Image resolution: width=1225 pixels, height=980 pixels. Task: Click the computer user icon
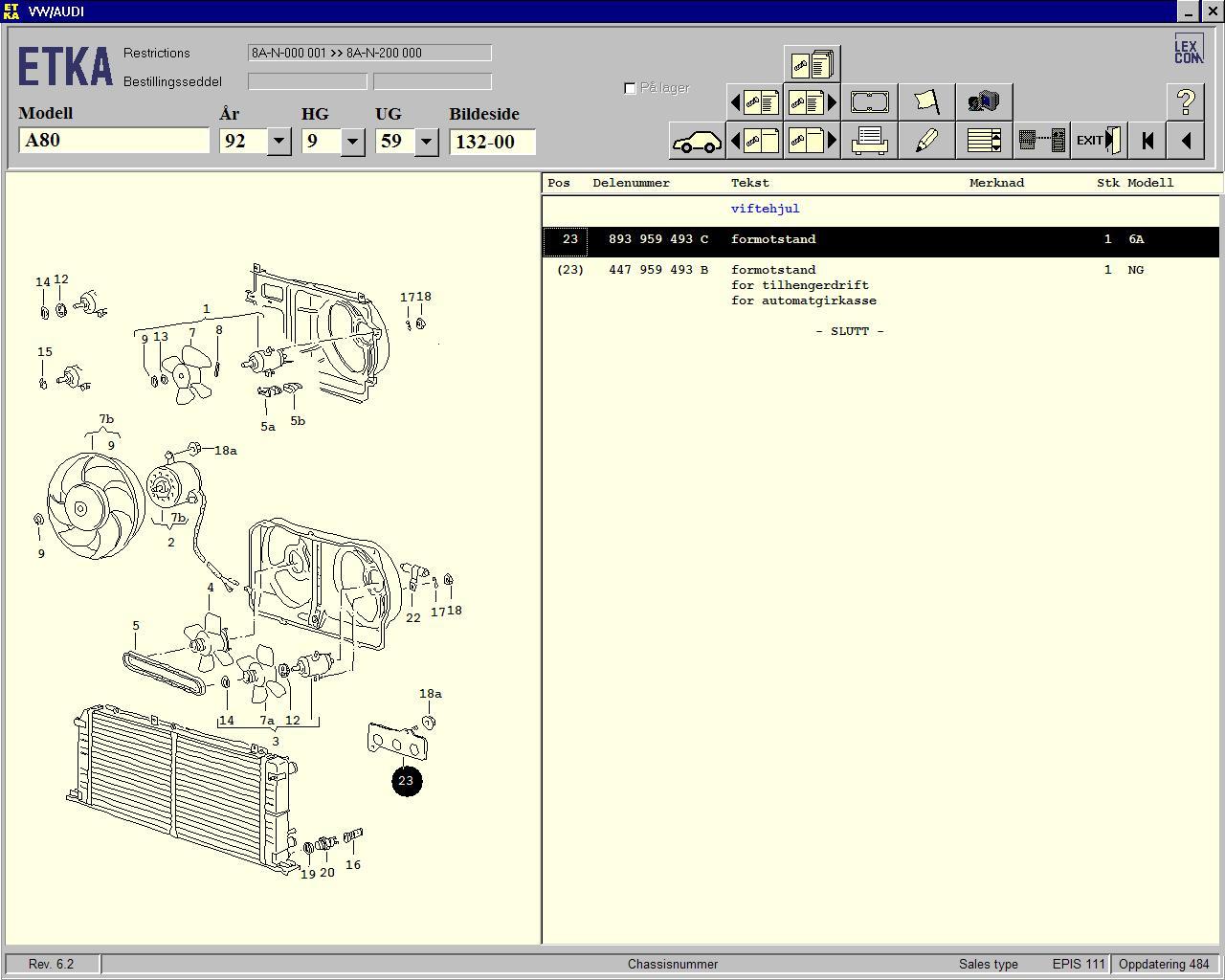click(x=984, y=102)
